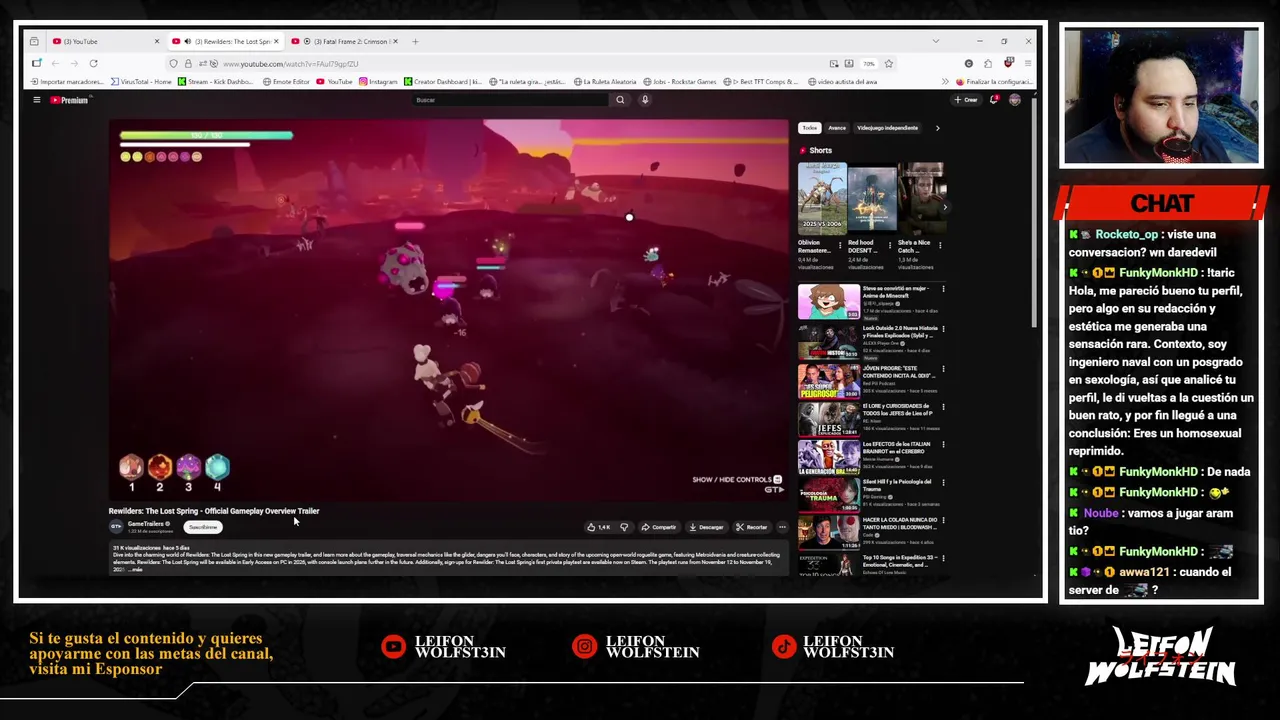Open the tab overview icon in tab strip
The width and height of the screenshot is (1280, 720).
34,41
